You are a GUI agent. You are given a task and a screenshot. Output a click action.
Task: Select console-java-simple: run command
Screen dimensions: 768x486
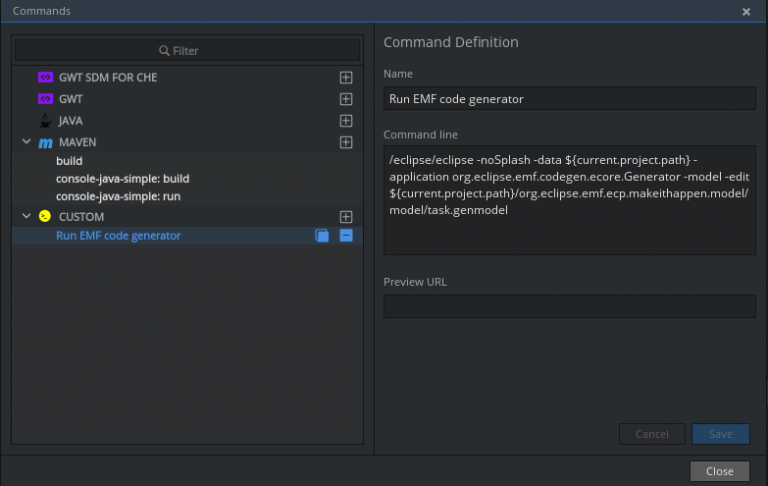tap(118, 197)
